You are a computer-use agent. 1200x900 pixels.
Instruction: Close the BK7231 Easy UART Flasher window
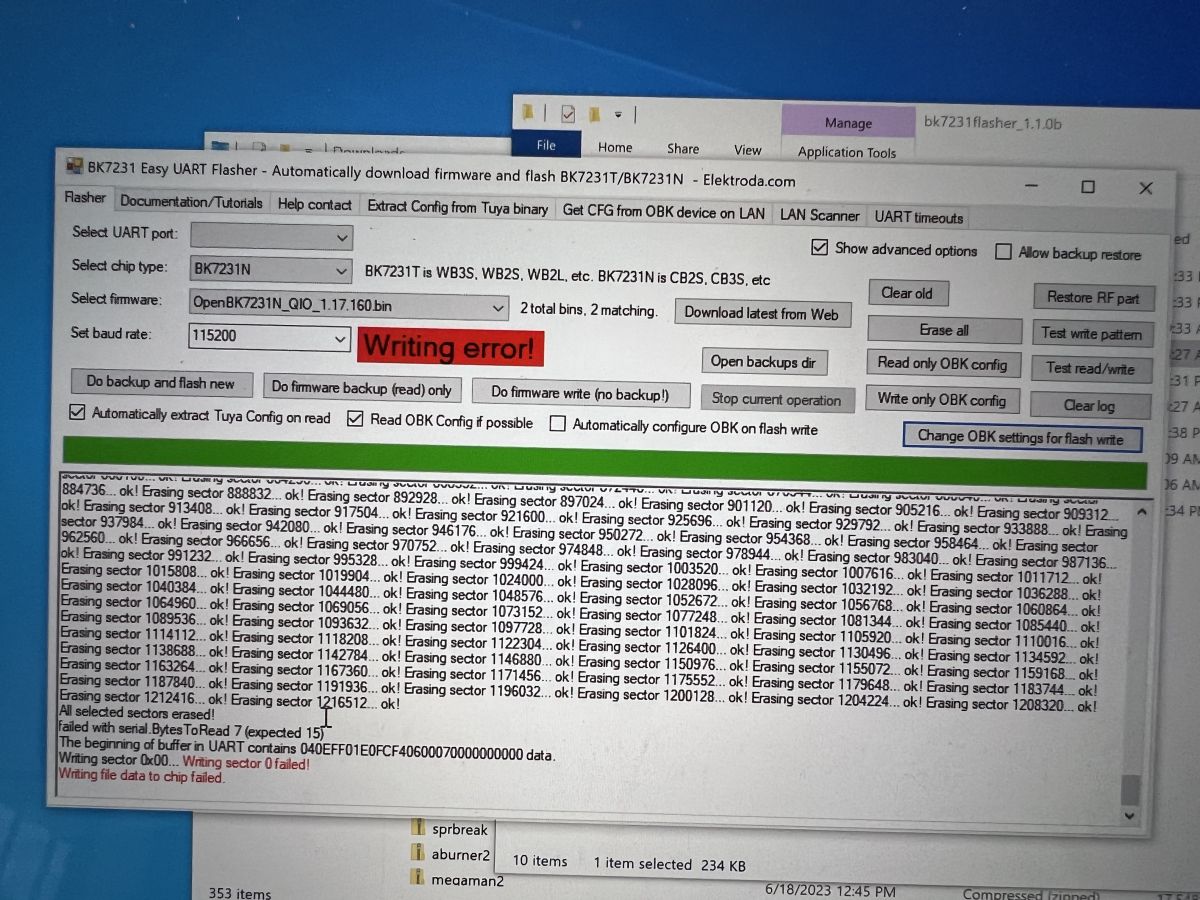point(1146,188)
